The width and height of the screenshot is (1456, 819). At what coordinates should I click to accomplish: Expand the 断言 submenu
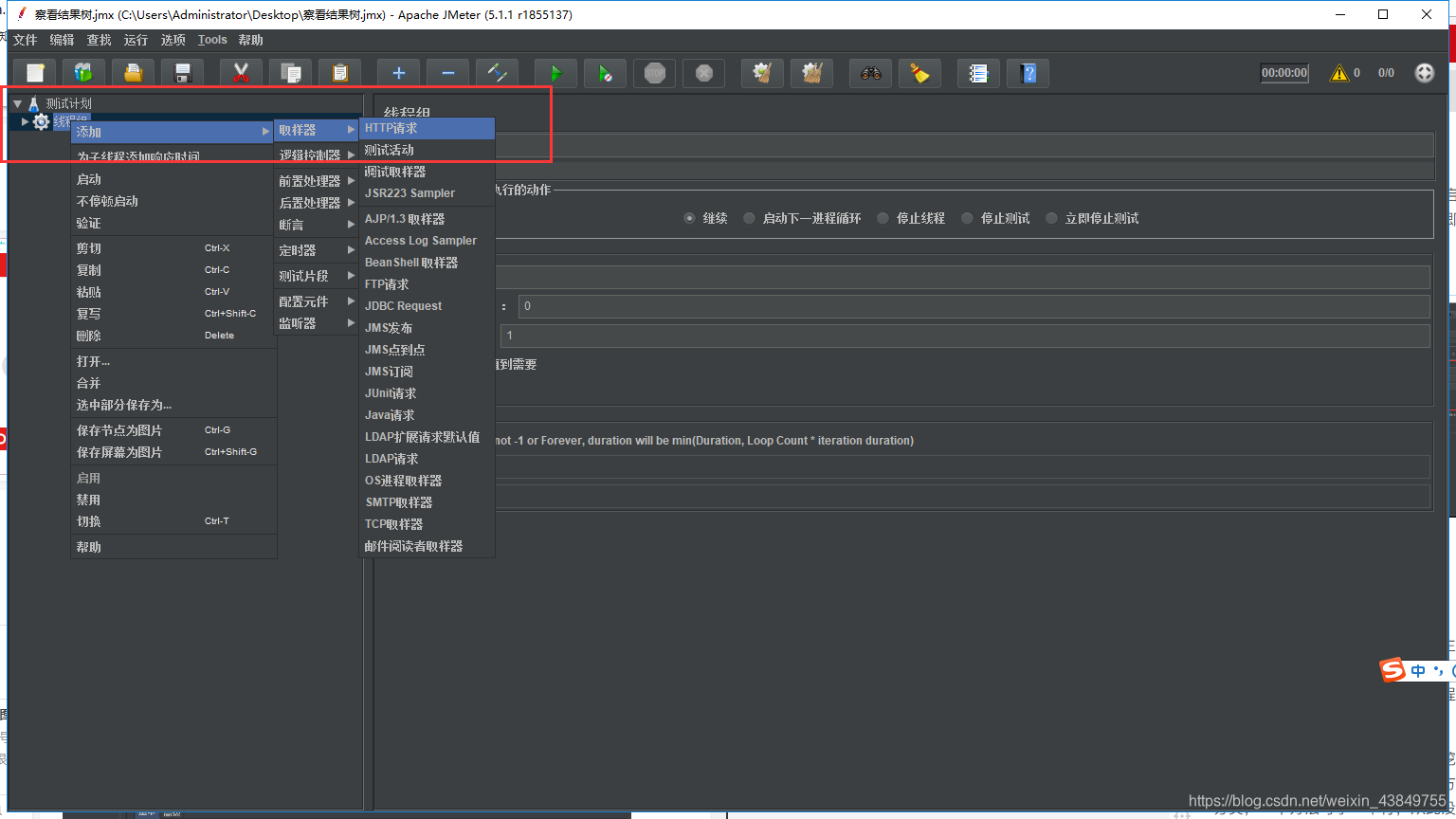(x=317, y=225)
